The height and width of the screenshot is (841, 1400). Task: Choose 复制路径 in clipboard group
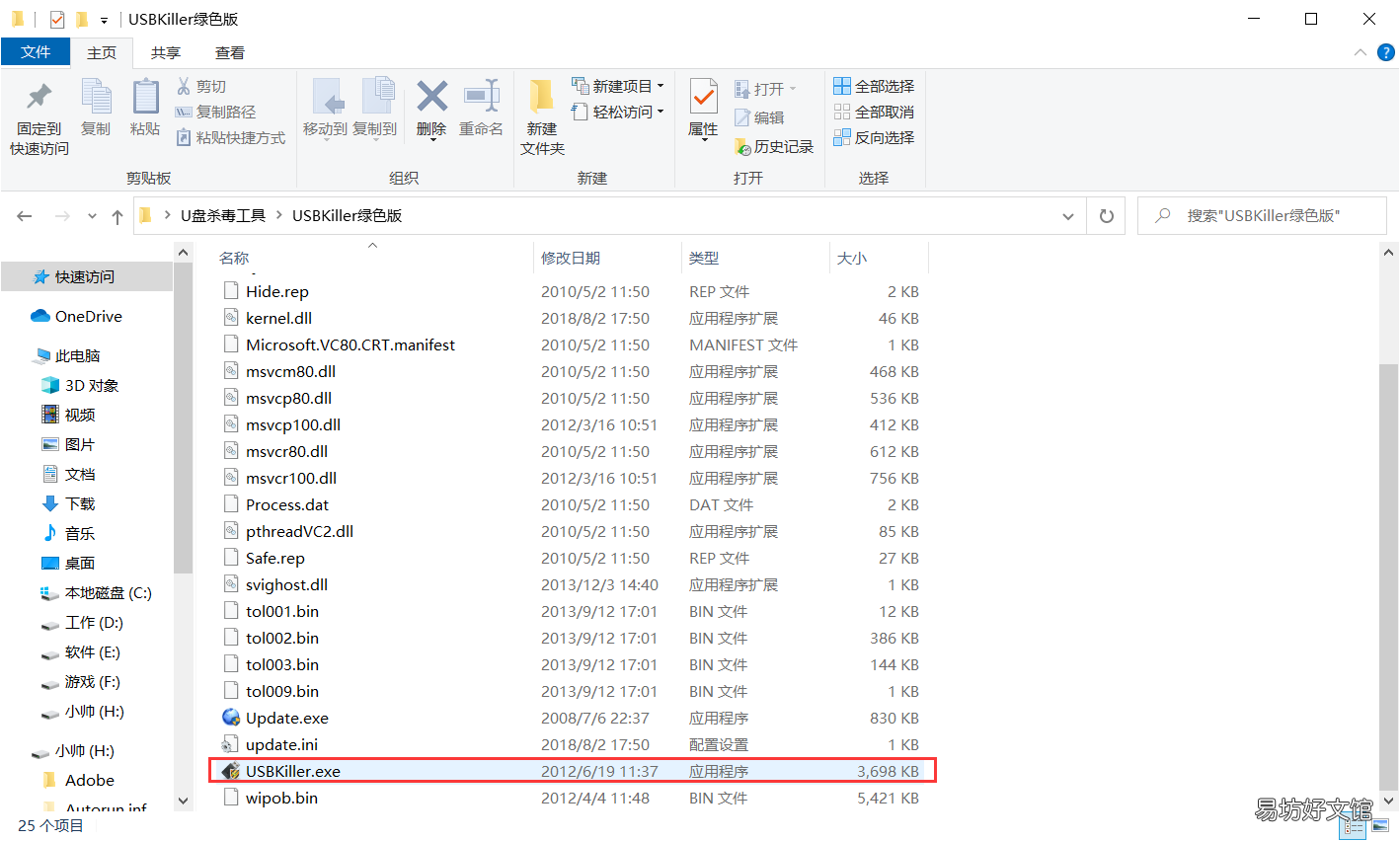pyautogui.click(x=215, y=113)
